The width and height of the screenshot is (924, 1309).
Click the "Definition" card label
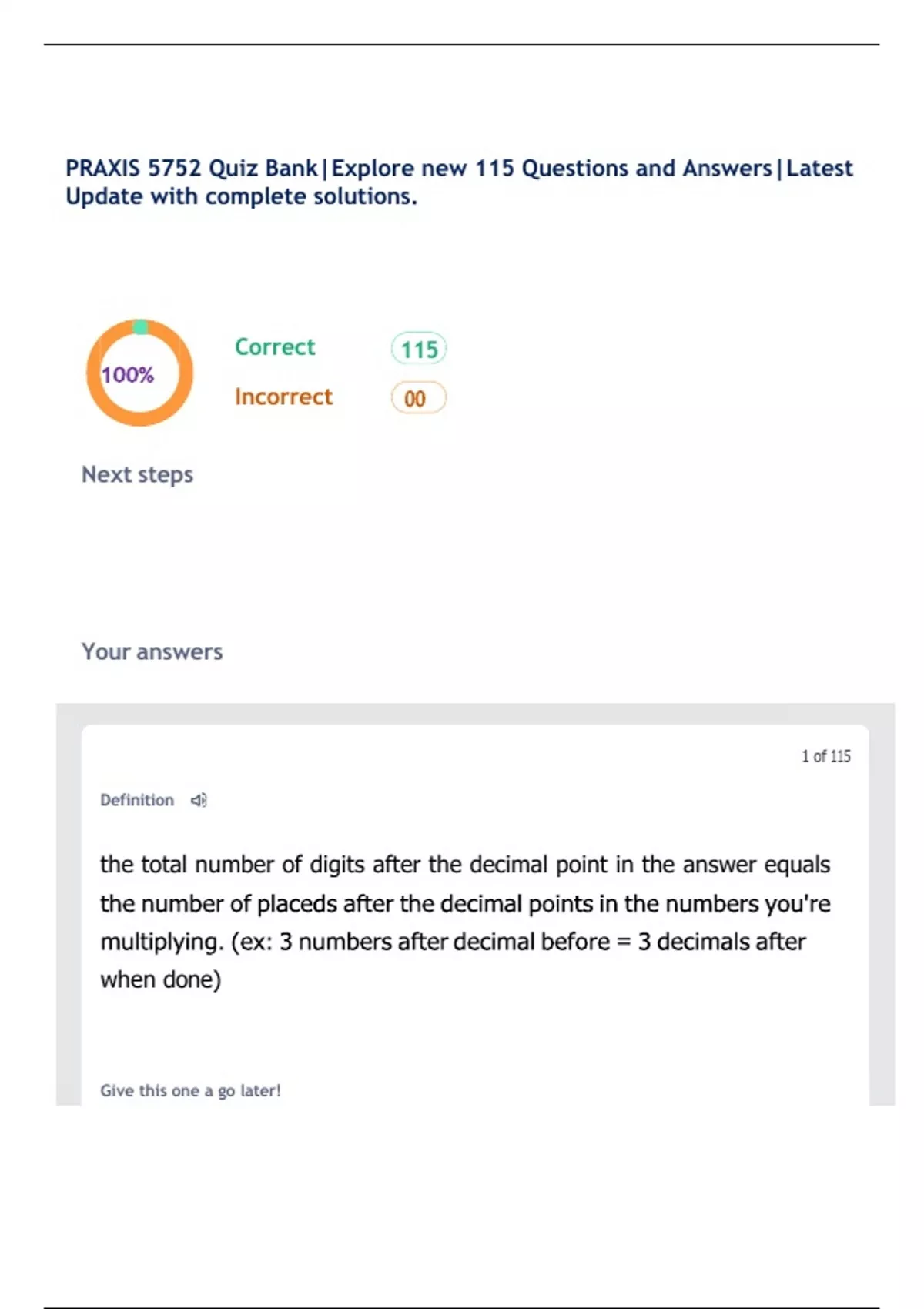(x=137, y=800)
